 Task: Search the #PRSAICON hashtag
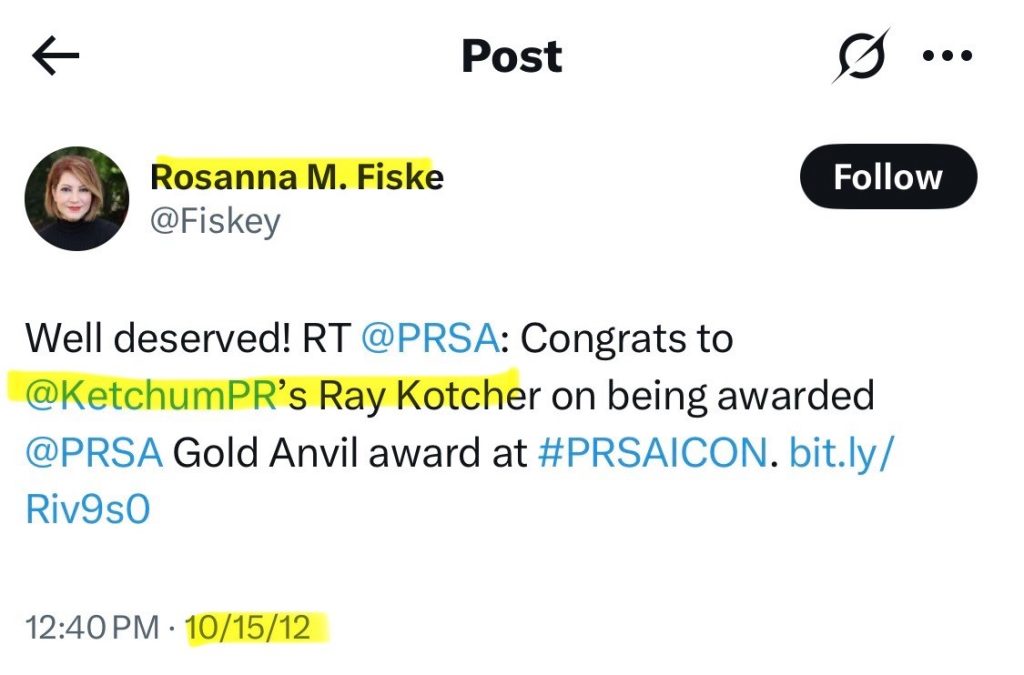click(652, 452)
